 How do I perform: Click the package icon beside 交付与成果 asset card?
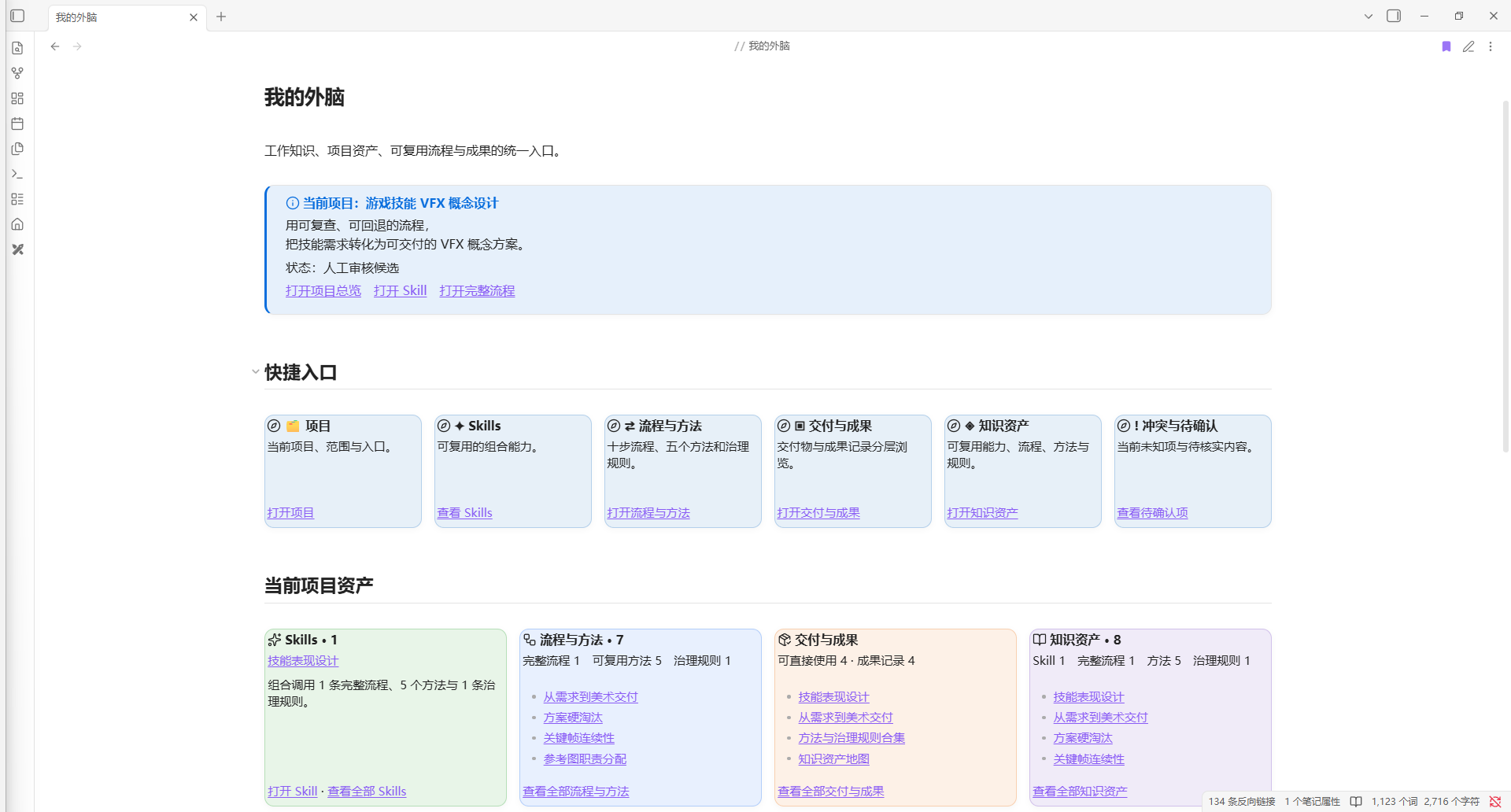coord(785,640)
